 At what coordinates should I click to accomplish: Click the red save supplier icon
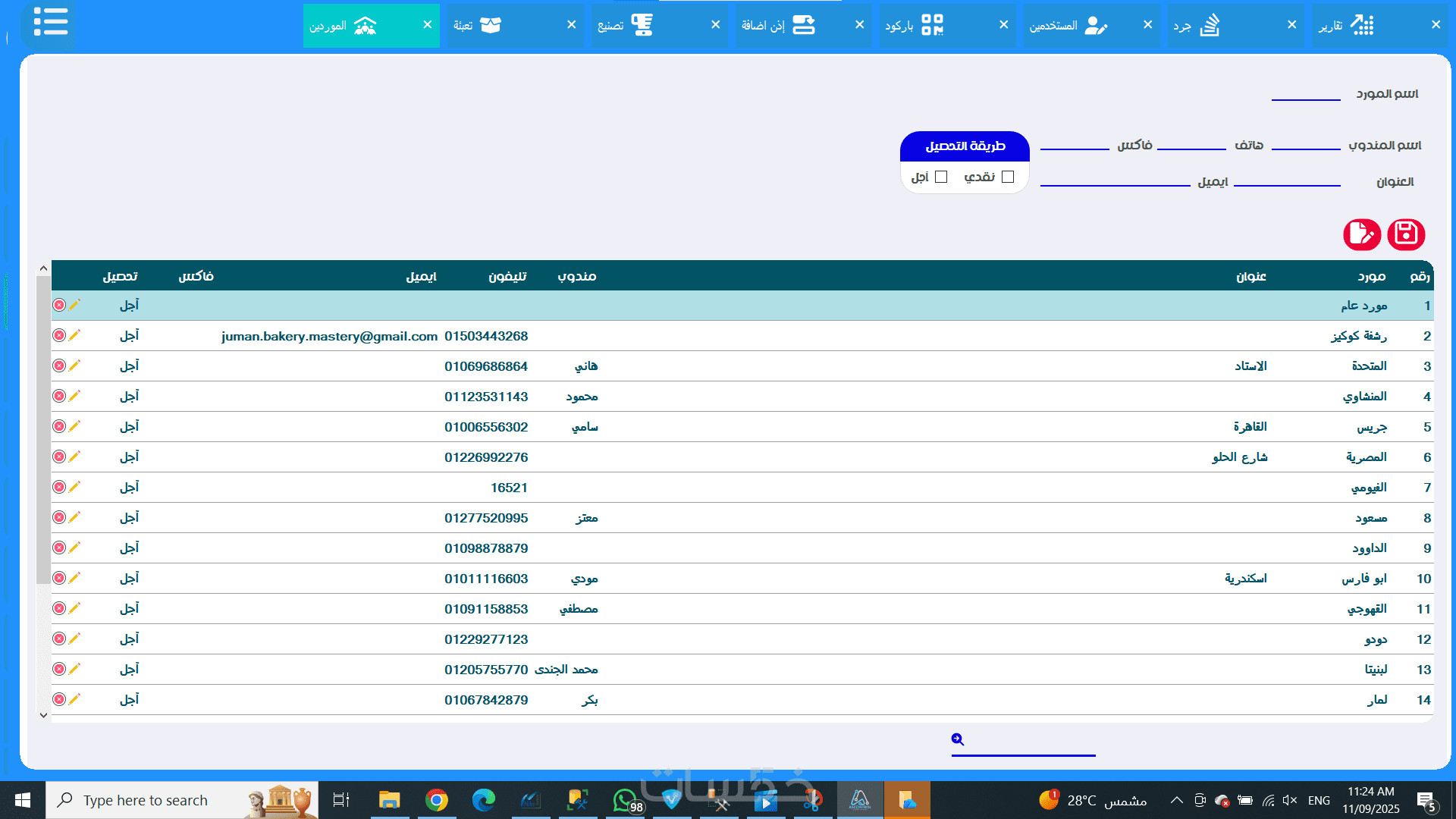[1406, 234]
